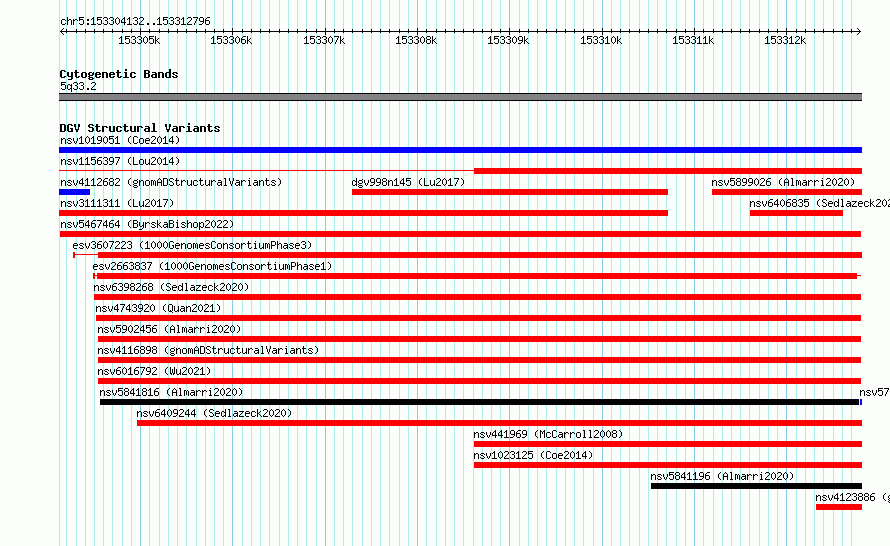The image size is (890, 546).
Task: Click the nsv6409244 red variant bar
Action: pyautogui.click(x=499, y=423)
